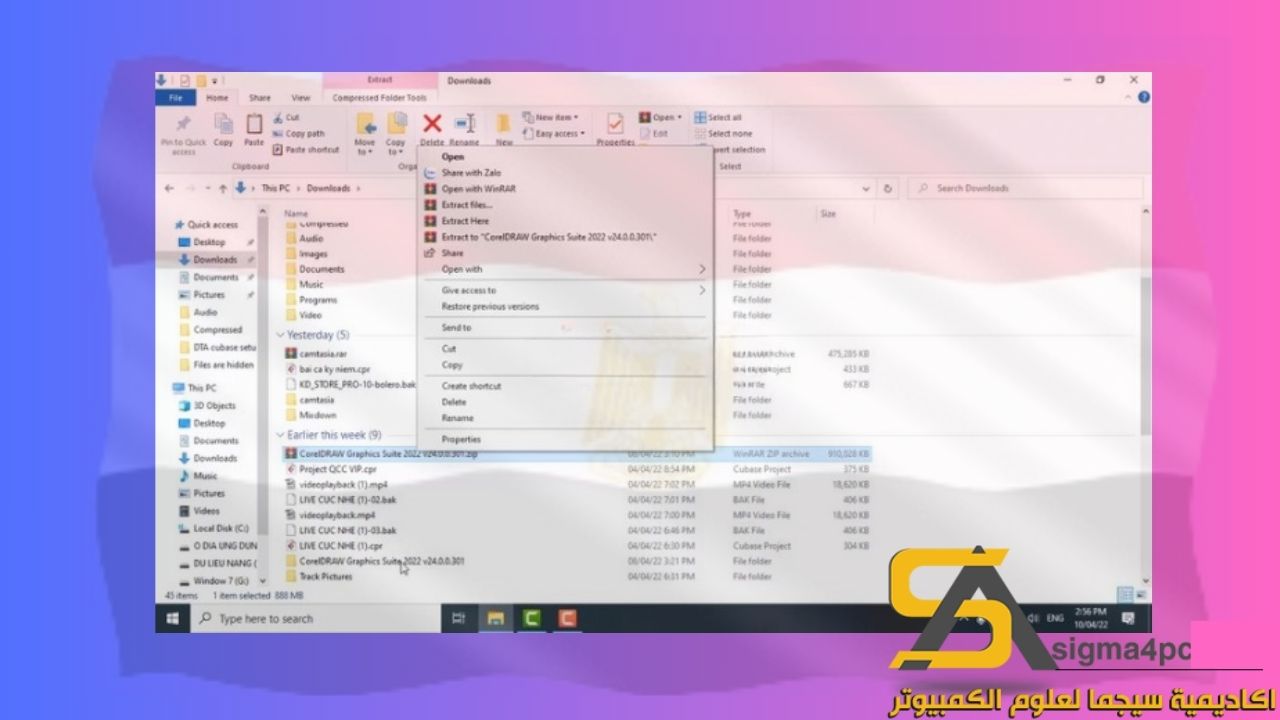Click the Recent locations dropdown arrow
Viewport: 1280px width, 720px height.
tap(207, 188)
